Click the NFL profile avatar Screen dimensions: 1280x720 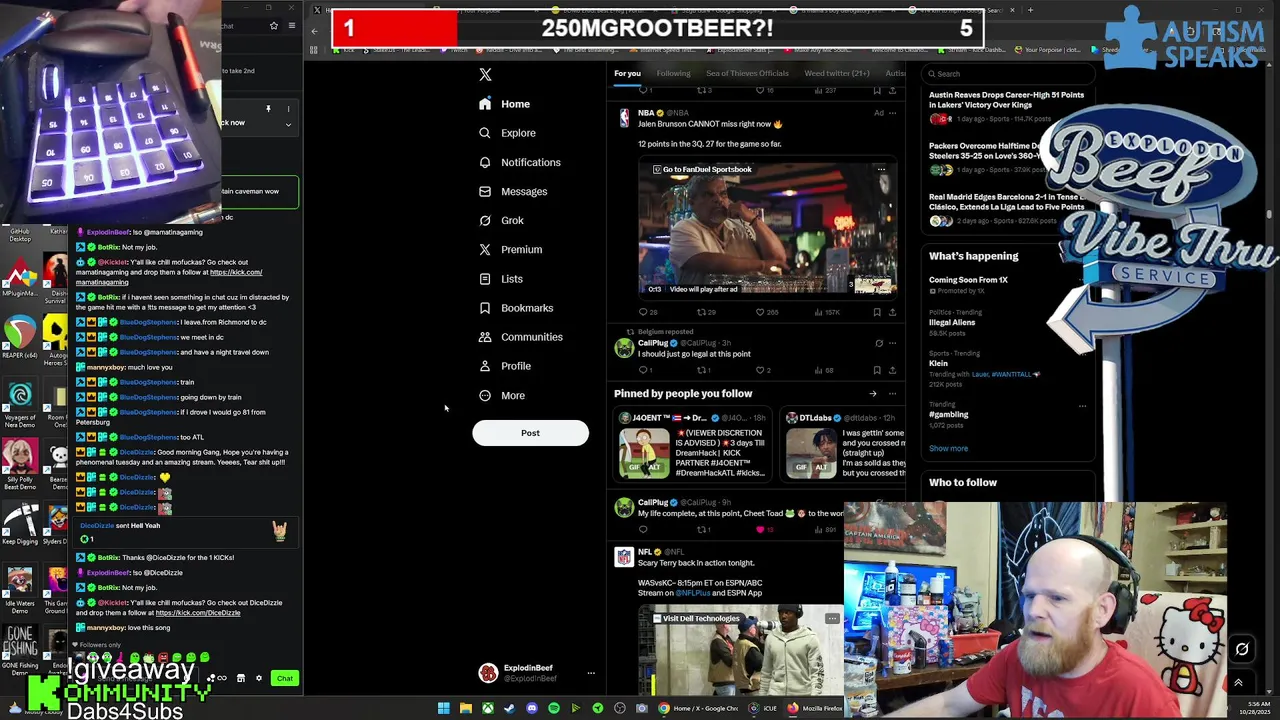(x=624, y=556)
